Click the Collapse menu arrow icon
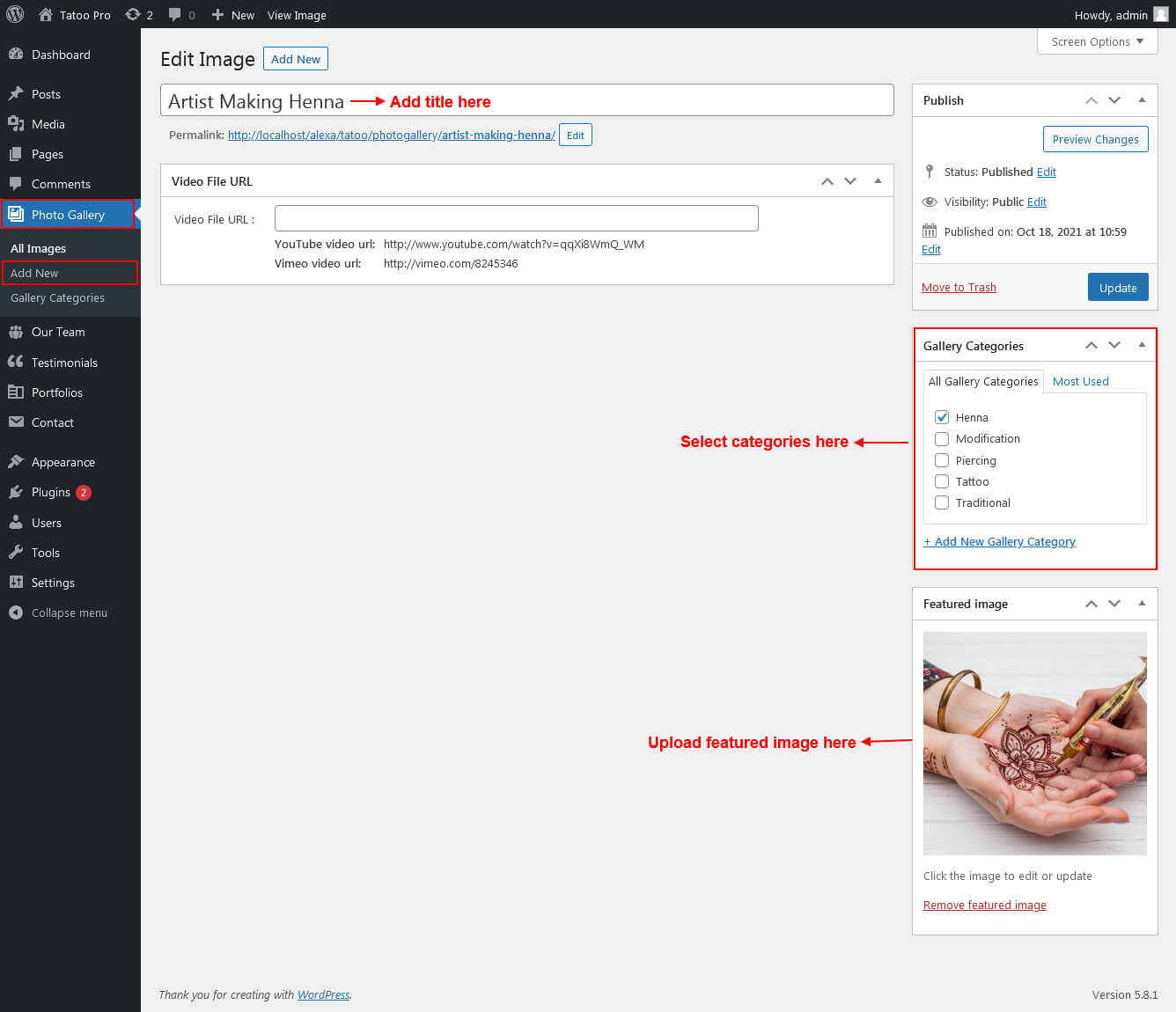1176x1012 pixels. 16,612
